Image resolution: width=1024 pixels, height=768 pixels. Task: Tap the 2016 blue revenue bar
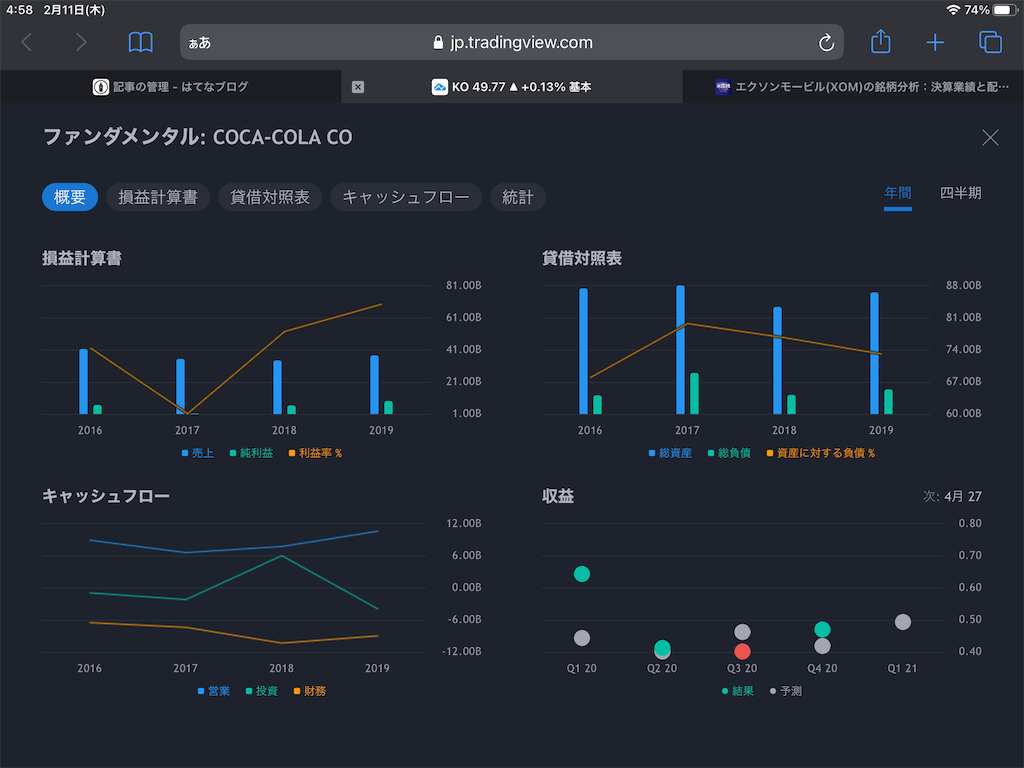pyautogui.click(x=84, y=381)
